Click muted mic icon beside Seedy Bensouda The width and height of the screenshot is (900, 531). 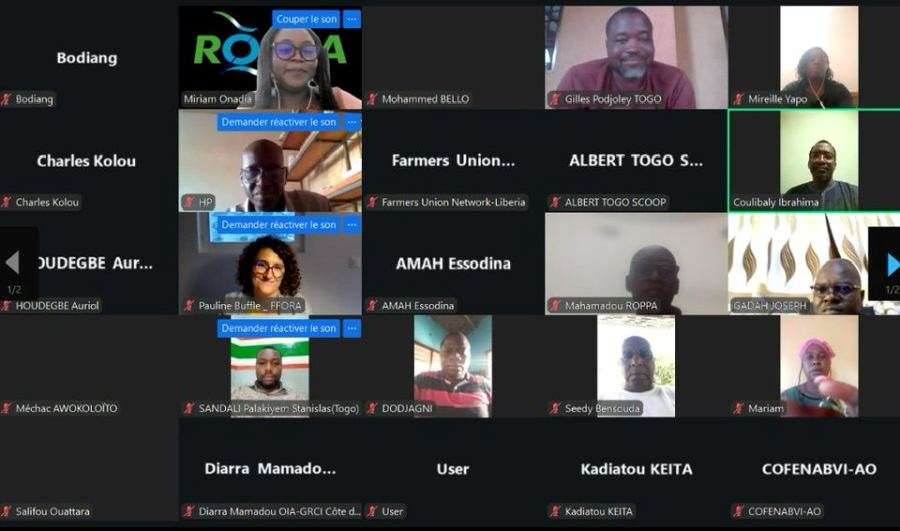pos(555,408)
